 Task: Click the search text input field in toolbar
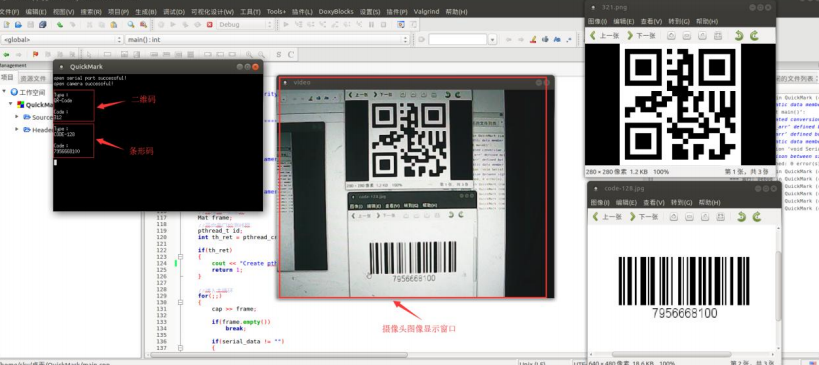pos(458,40)
